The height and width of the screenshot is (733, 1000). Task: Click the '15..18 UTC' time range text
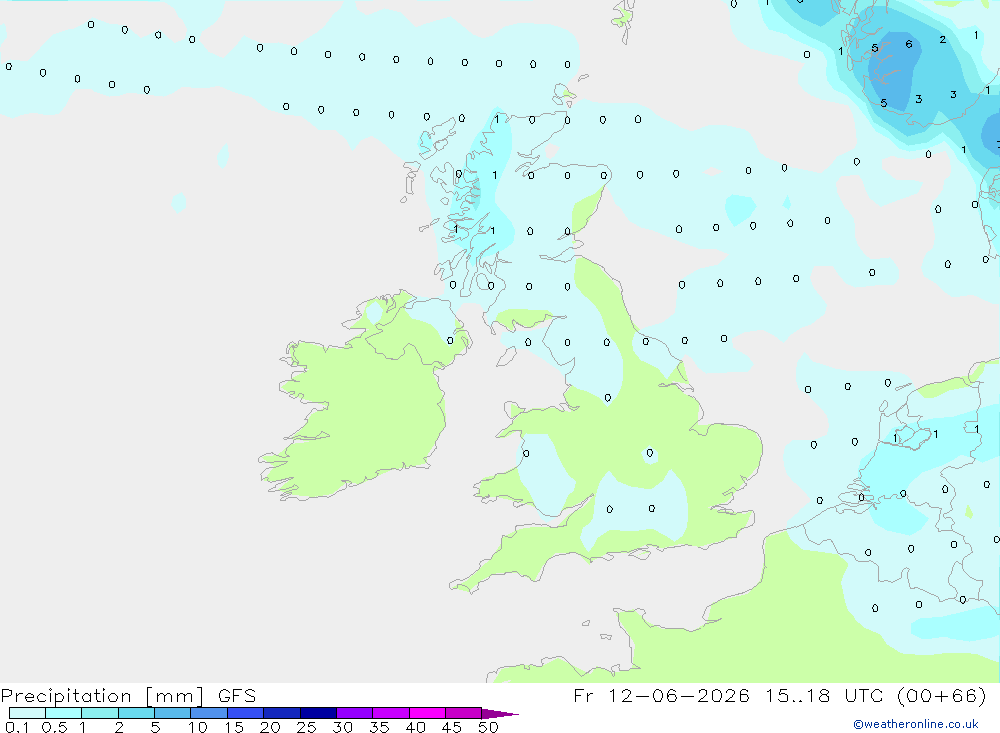pyautogui.click(x=823, y=695)
